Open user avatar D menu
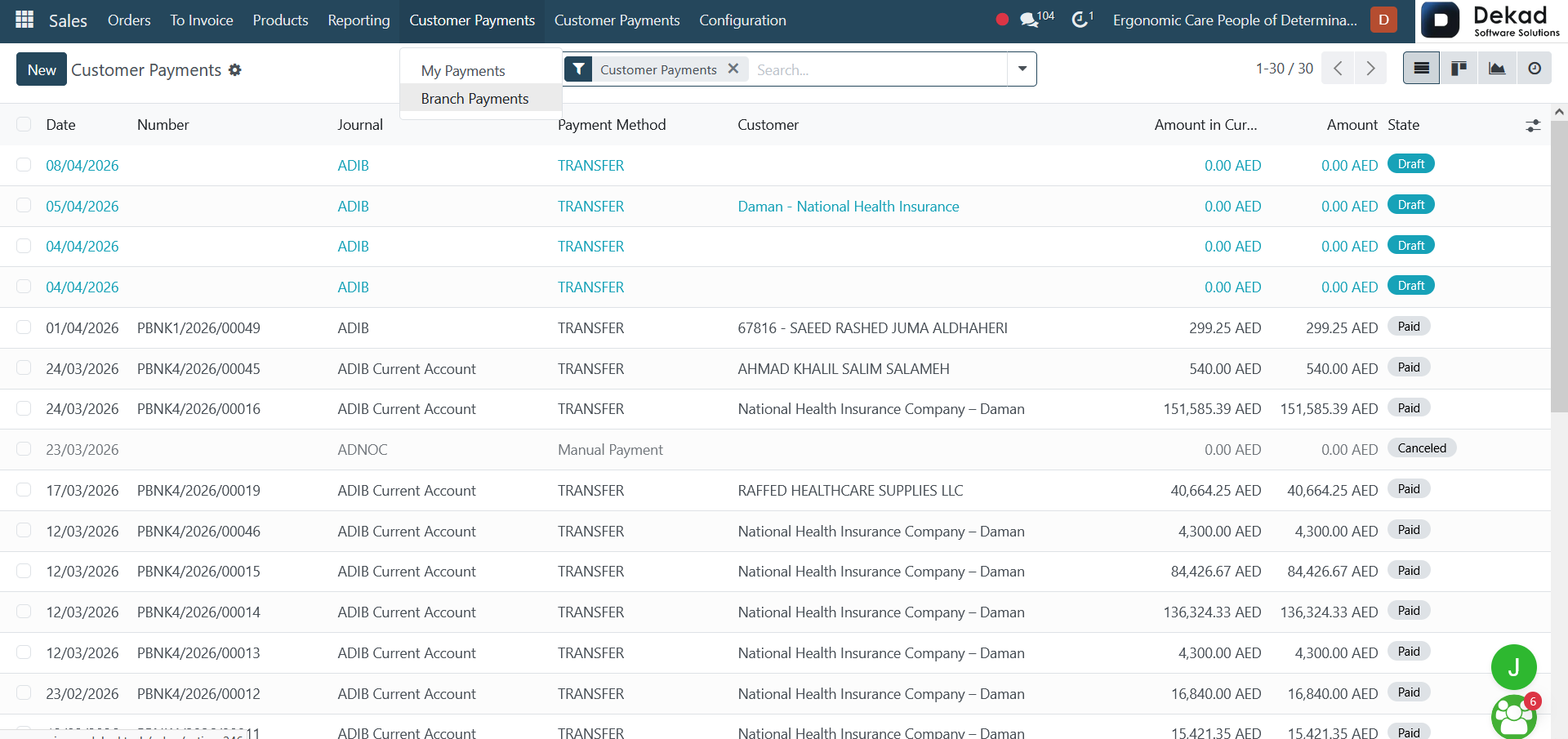This screenshot has width=1568, height=739. [1383, 20]
